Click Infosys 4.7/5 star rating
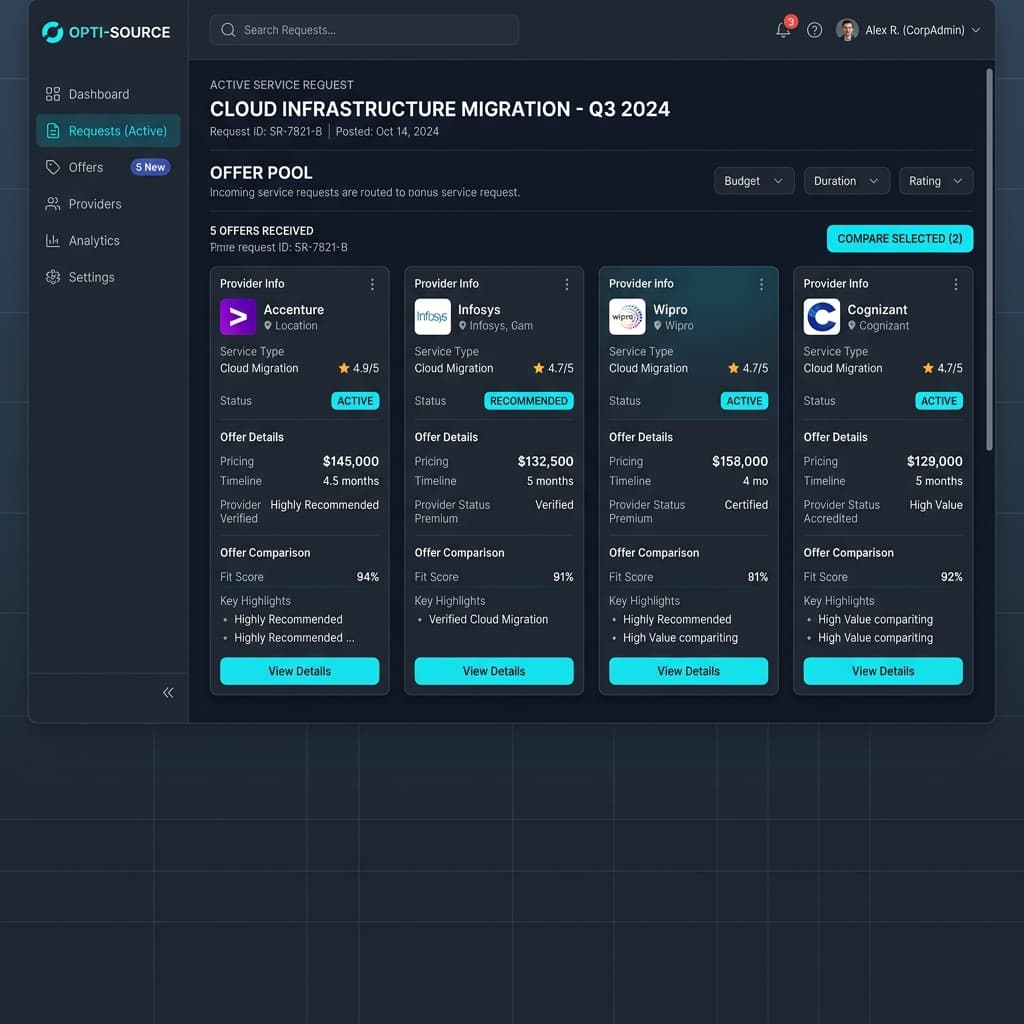Screen dimensions: 1024x1024 [553, 368]
